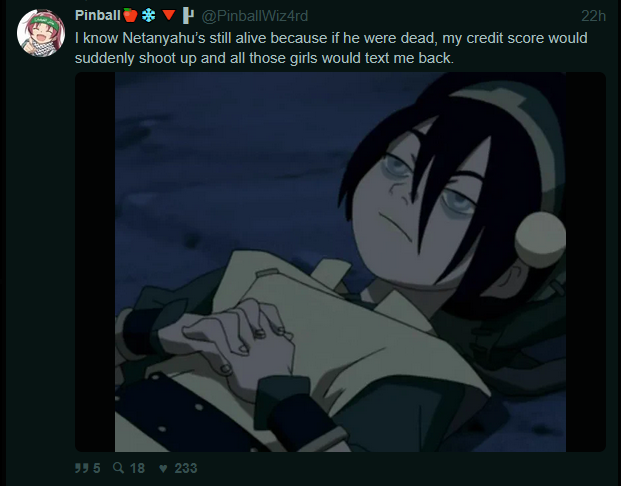Click the magnifier icon under the post
Screen dimensions: 621x486
coord(118,467)
